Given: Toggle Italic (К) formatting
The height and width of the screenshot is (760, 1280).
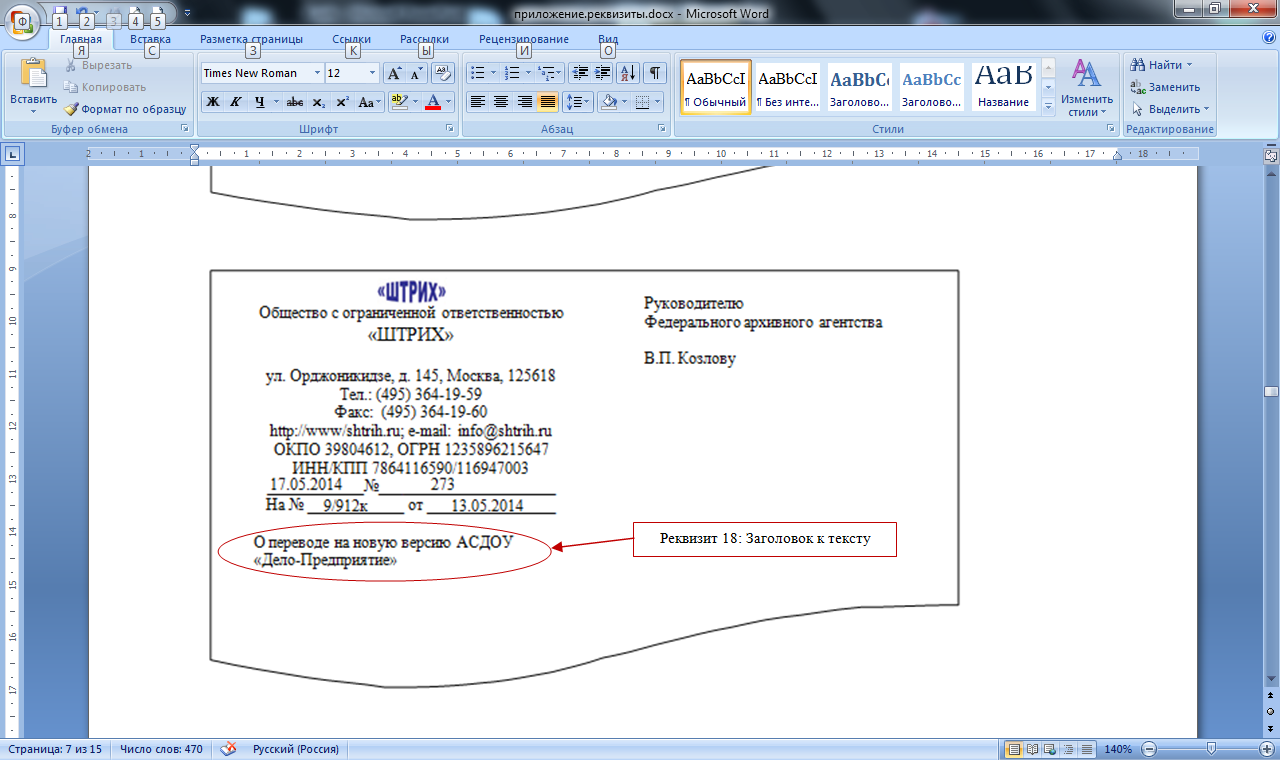Looking at the screenshot, I should [x=236, y=102].
